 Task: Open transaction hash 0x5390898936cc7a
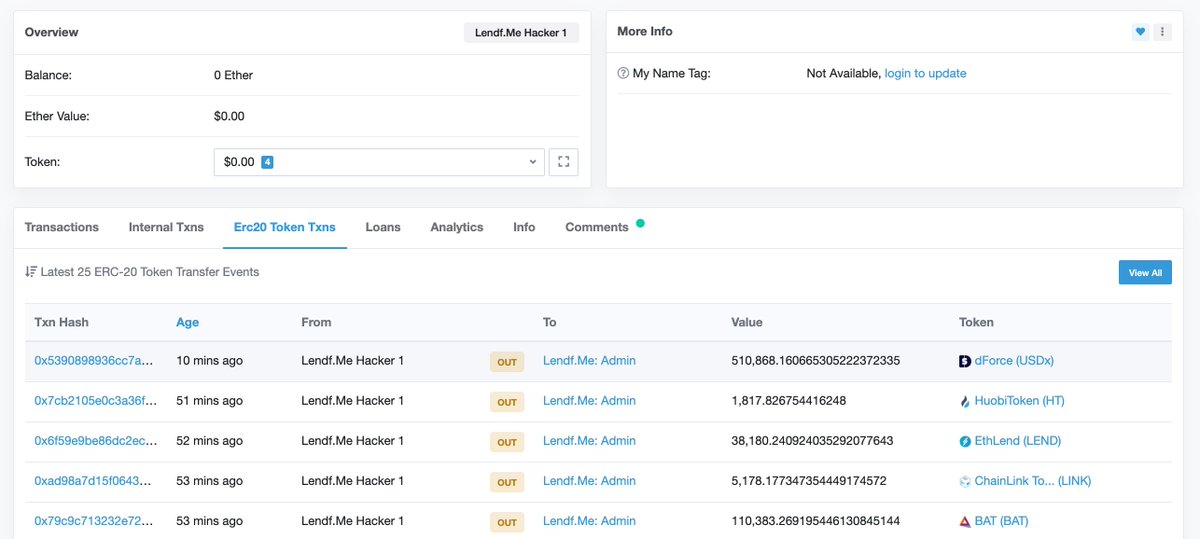point(95,360)
